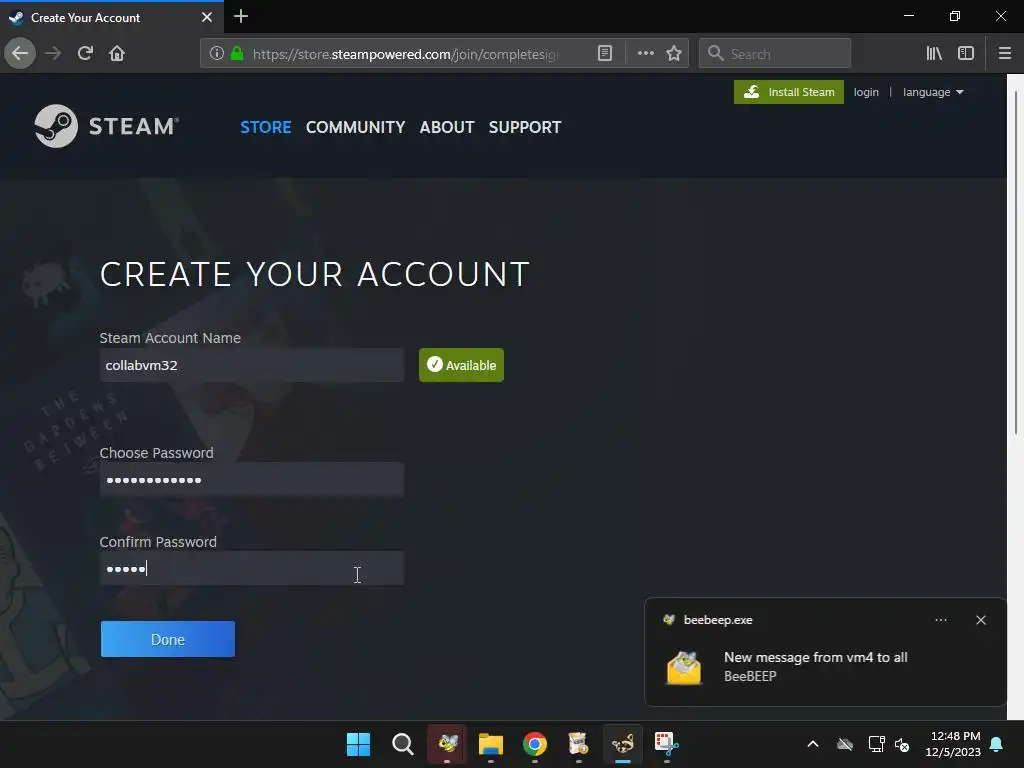The image size is (1024, 768).
Task: Click the Install Steam button
Action: coord(788,92)
